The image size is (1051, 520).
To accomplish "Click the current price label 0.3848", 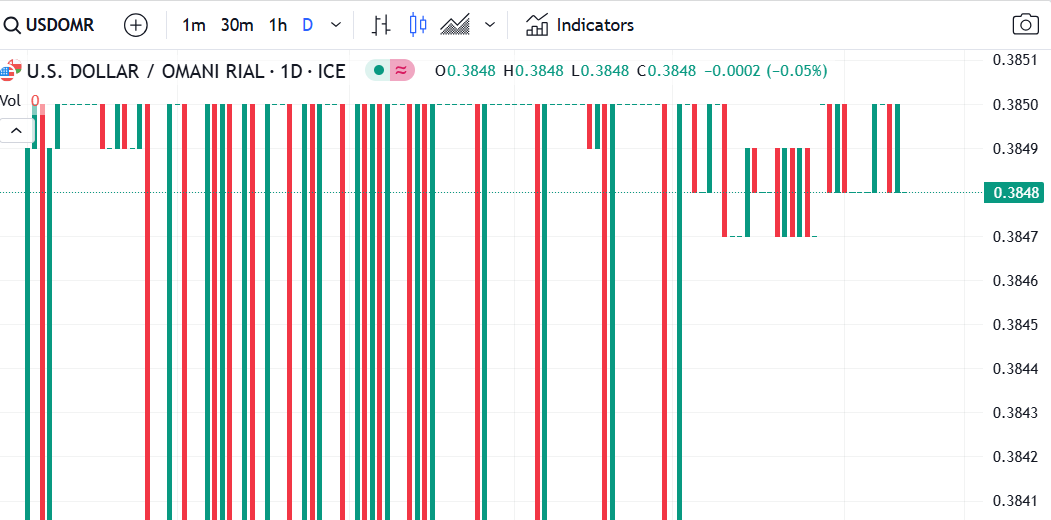I will [x=1014, y=193].
